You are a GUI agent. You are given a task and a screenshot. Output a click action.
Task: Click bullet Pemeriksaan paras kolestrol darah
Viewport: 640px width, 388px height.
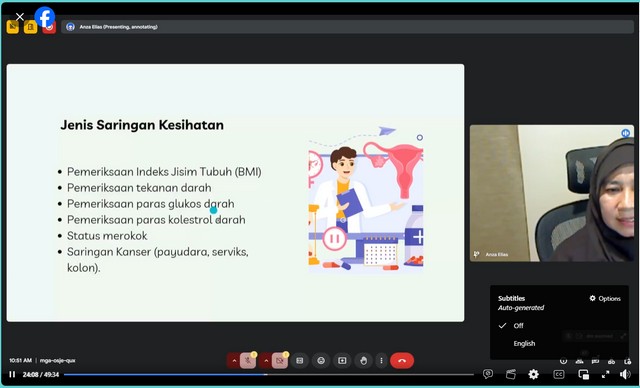point(156,220)
